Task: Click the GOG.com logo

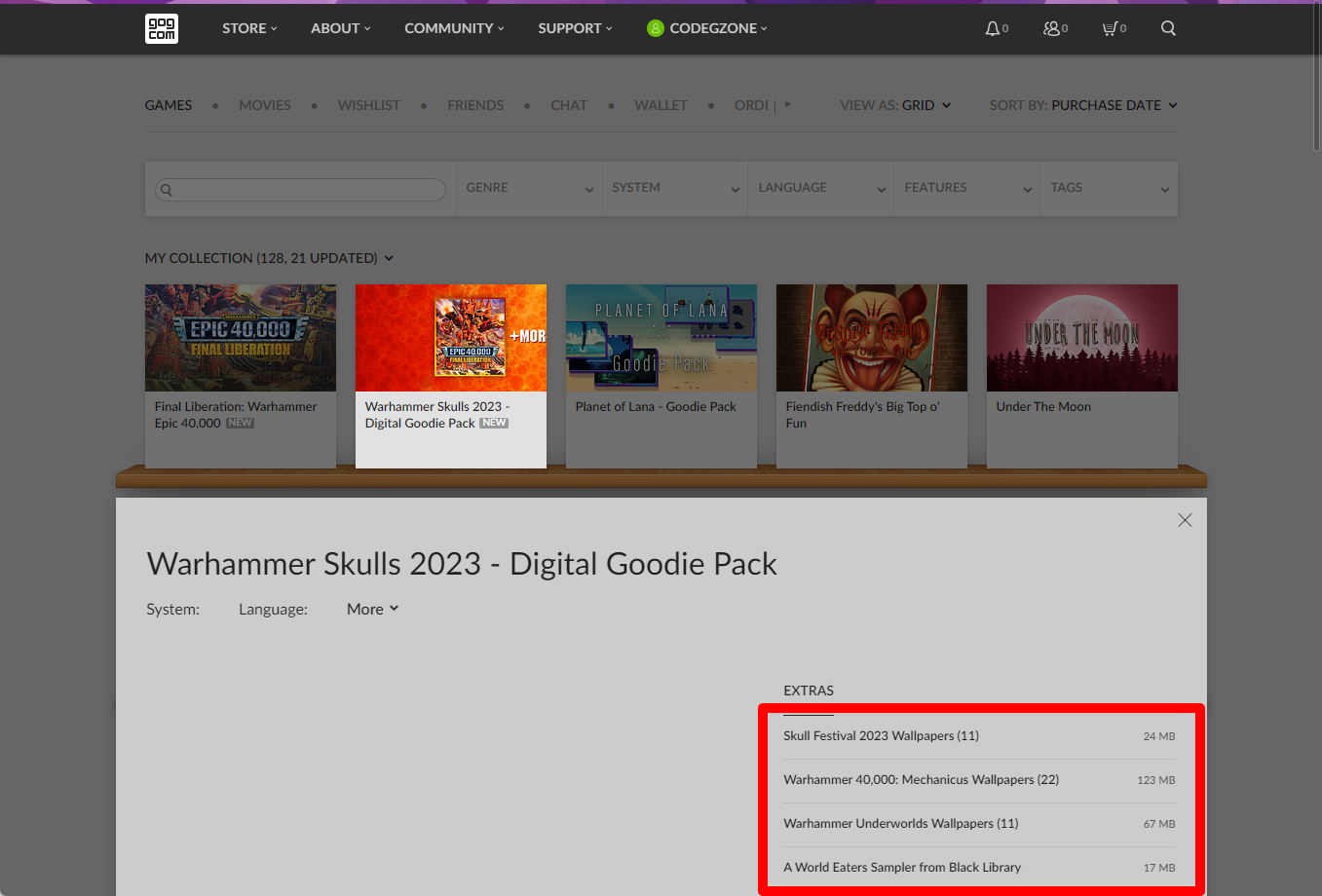Action: (x=162, y=28)
